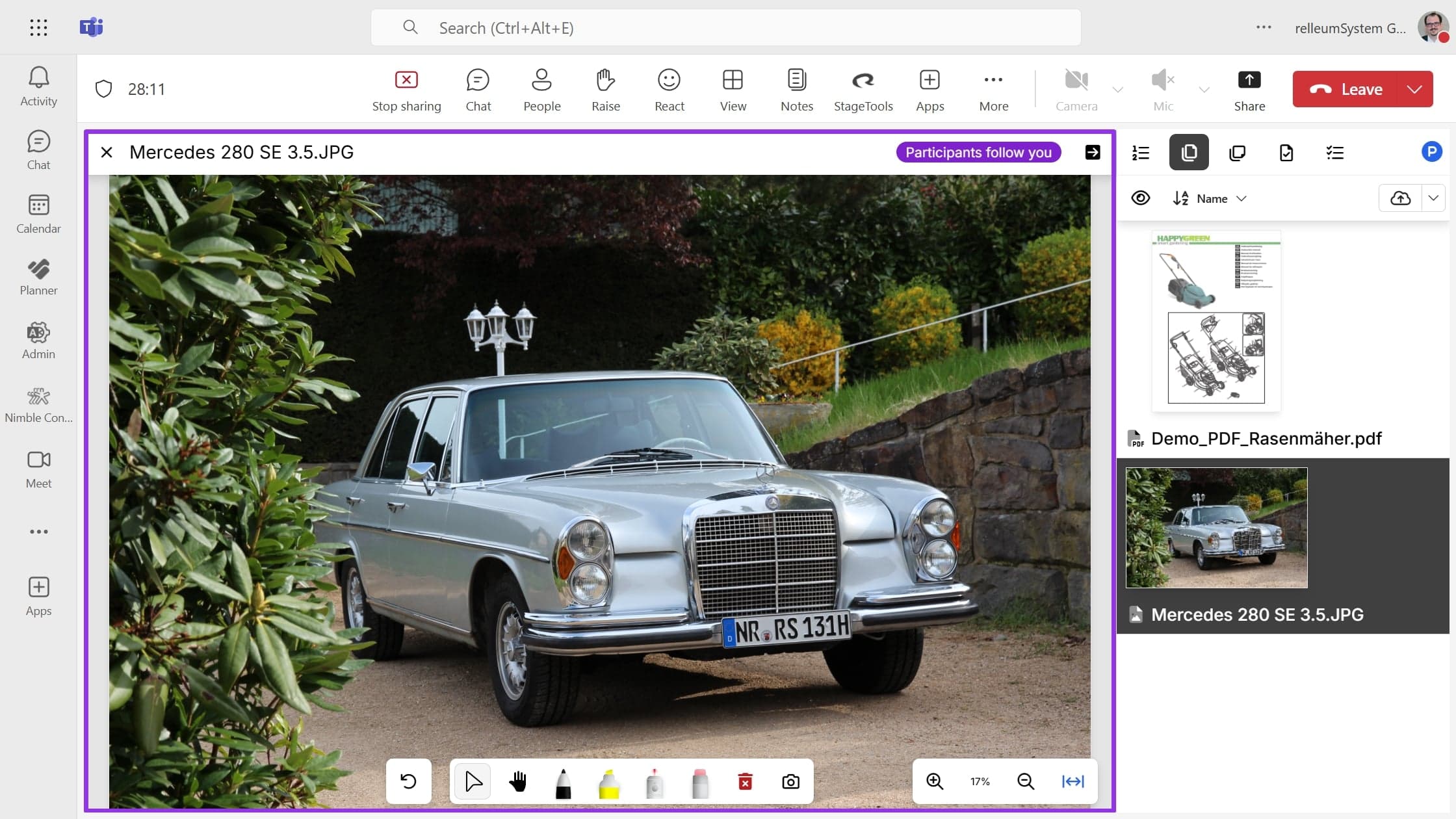This screenshot has width=1456, height=819.
Task: Toggle Participants follow you mode
Action: pos(978,152)
